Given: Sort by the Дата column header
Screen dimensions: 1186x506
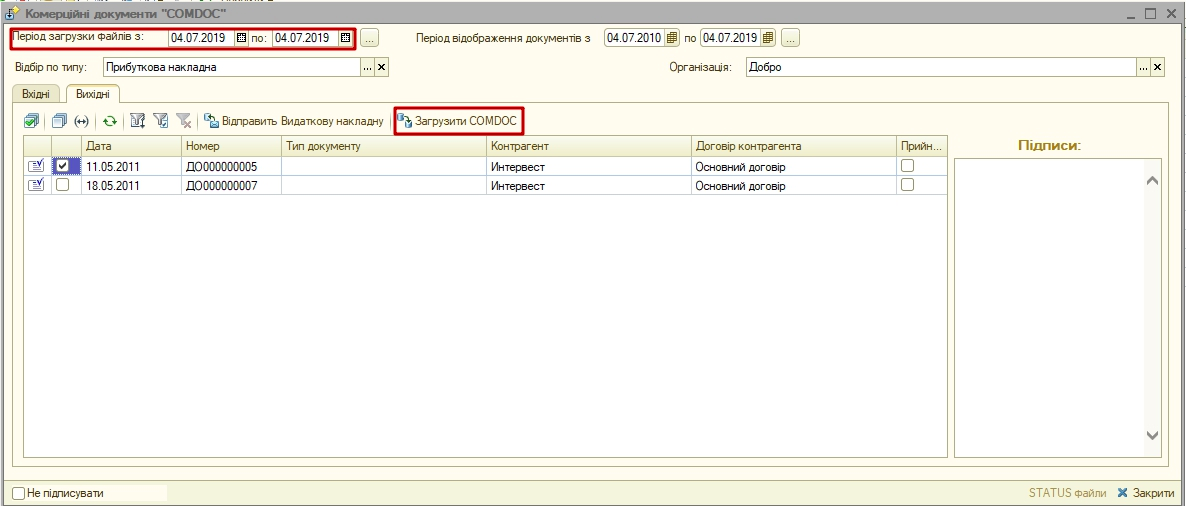Looking at the screenshot, I should coord(132,146).
